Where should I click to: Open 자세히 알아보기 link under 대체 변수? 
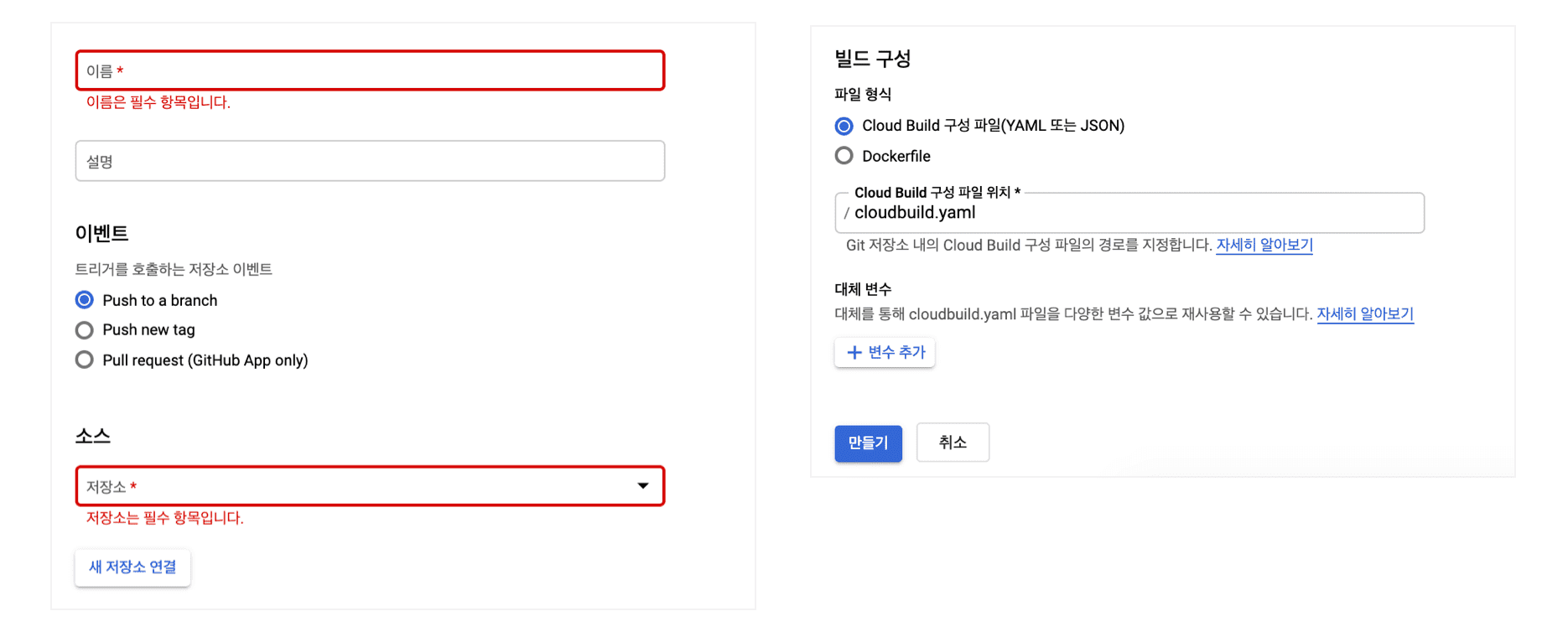pos(1365,314)
